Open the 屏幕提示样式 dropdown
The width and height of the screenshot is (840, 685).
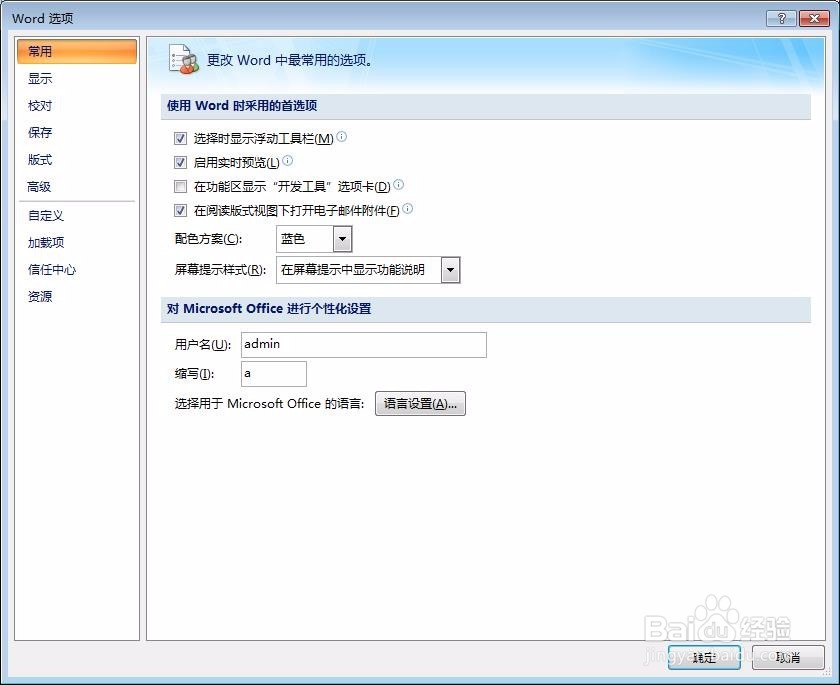[x=450, y=270]
